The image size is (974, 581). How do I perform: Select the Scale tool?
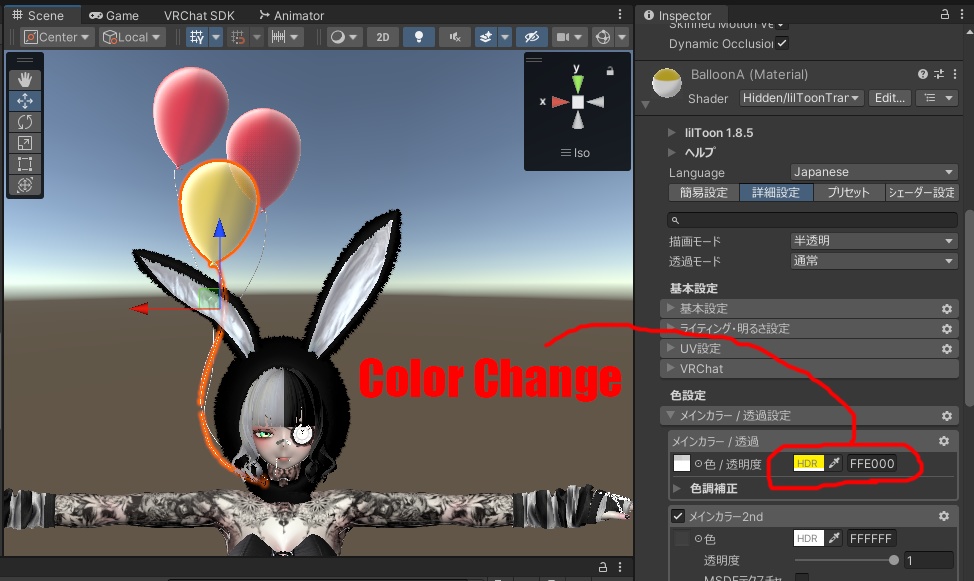25,143
